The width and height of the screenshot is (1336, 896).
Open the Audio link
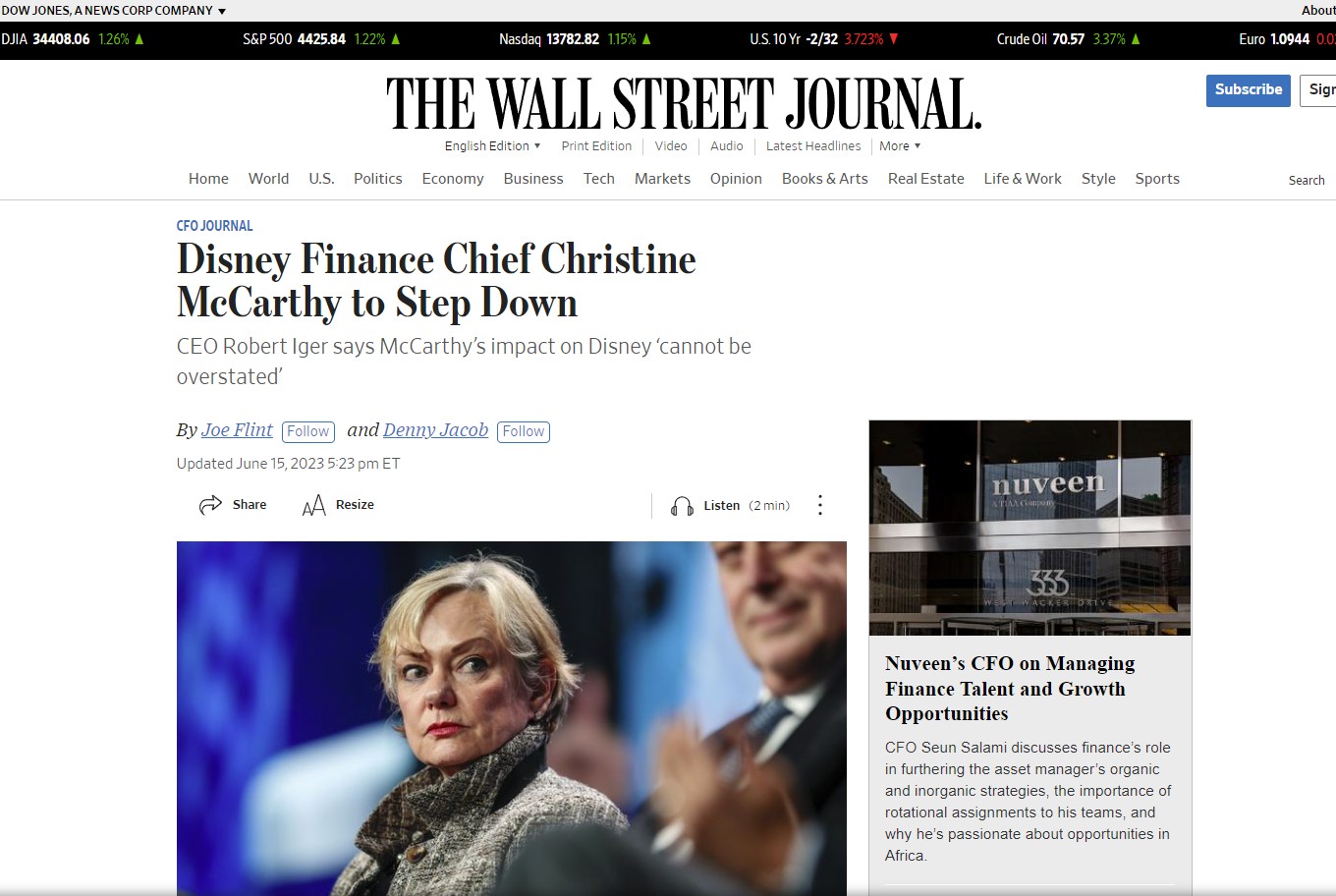click(727, 146)
